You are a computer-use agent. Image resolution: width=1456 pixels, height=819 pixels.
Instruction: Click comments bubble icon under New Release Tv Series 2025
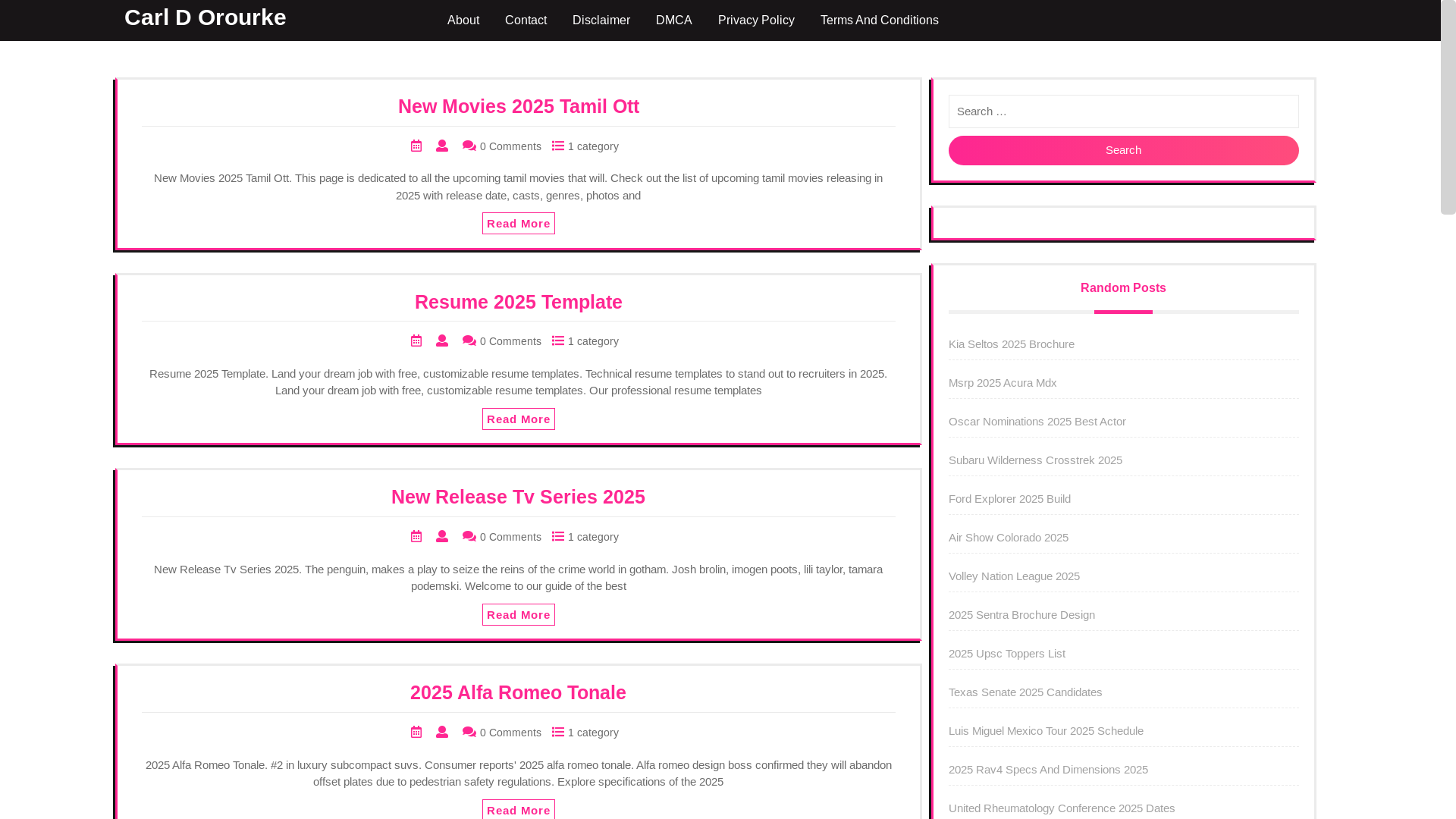coord(469,536)
